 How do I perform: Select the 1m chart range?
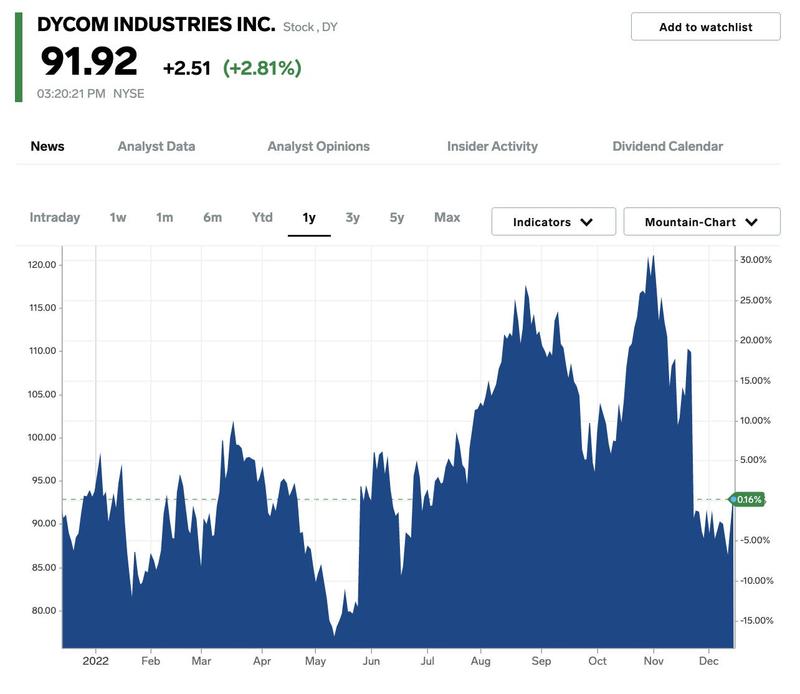(164, 218)
